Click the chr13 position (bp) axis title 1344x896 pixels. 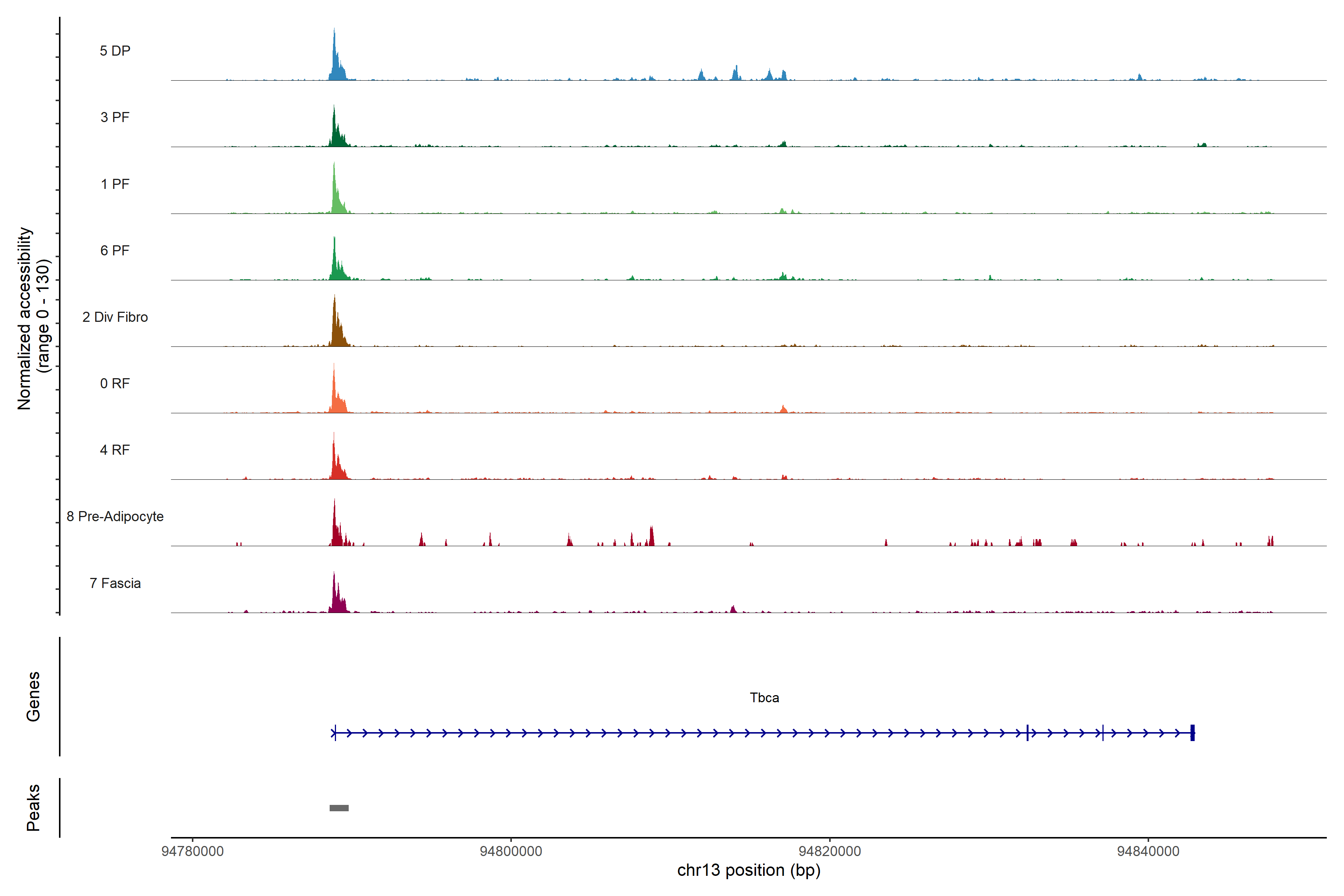(749, 870)
